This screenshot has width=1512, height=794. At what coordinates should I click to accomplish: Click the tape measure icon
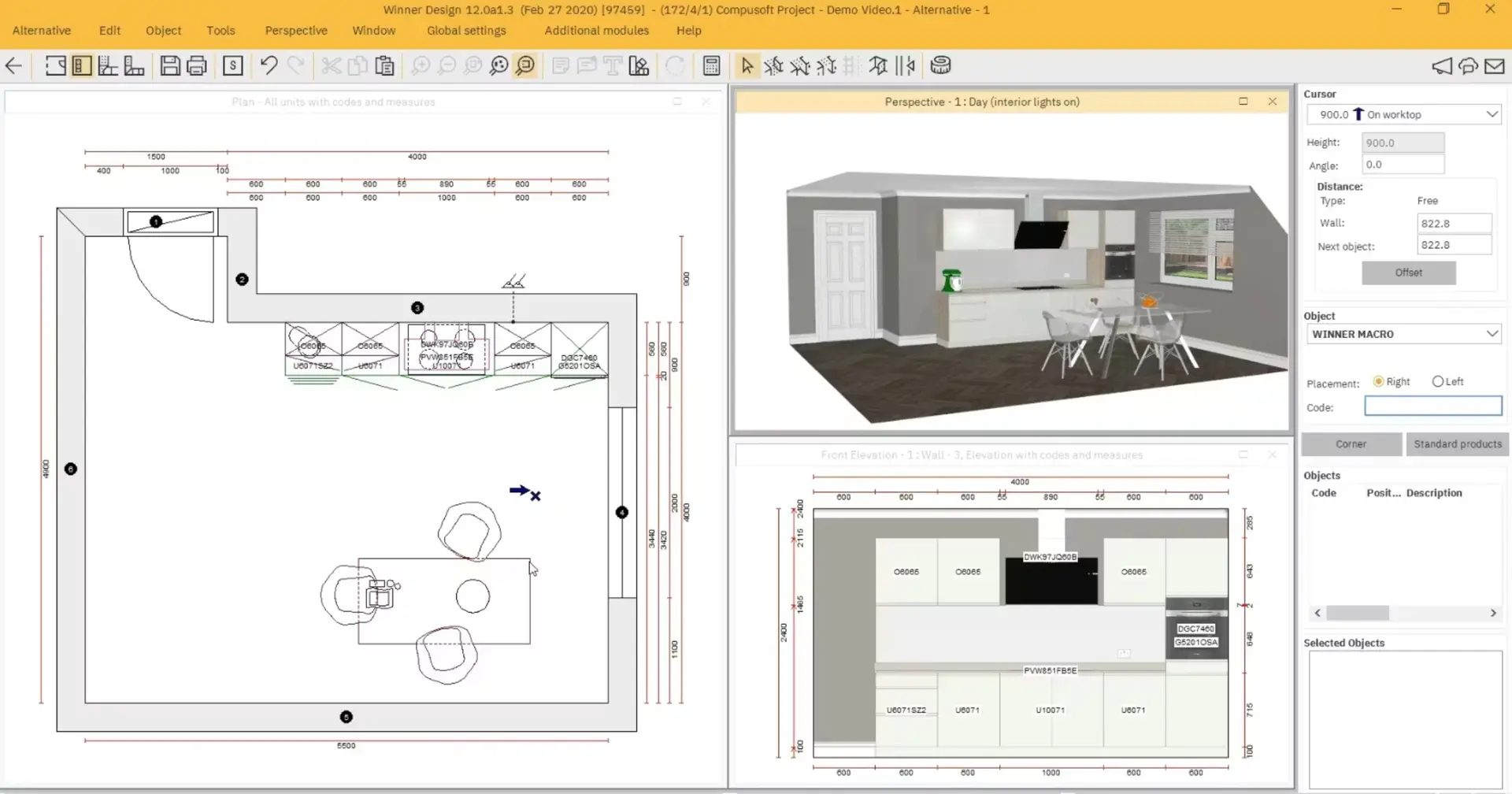[x=940, y=65]
